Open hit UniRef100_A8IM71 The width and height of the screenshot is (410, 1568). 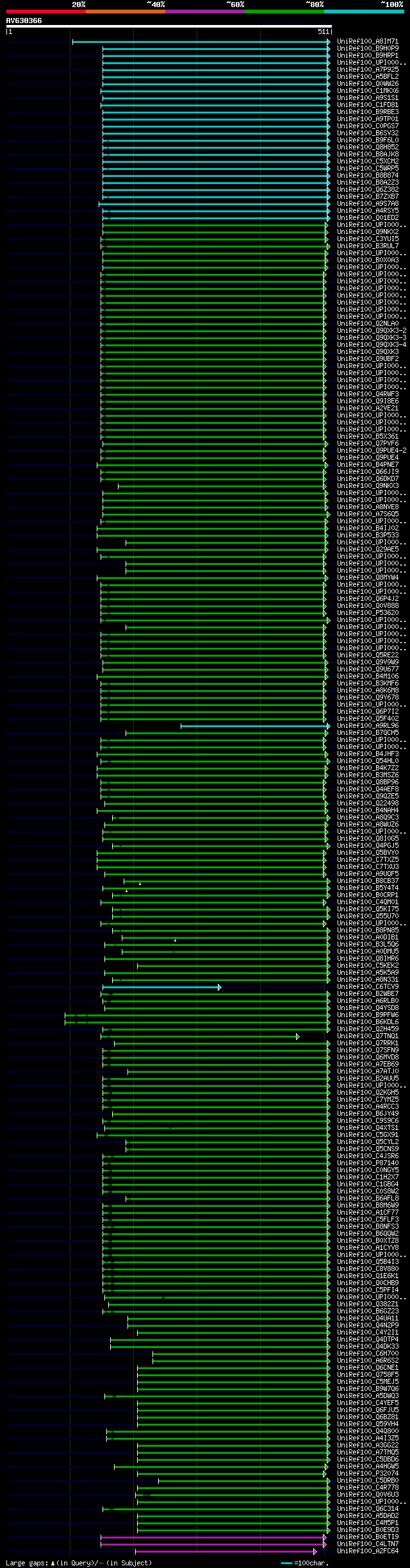[368, 42]
